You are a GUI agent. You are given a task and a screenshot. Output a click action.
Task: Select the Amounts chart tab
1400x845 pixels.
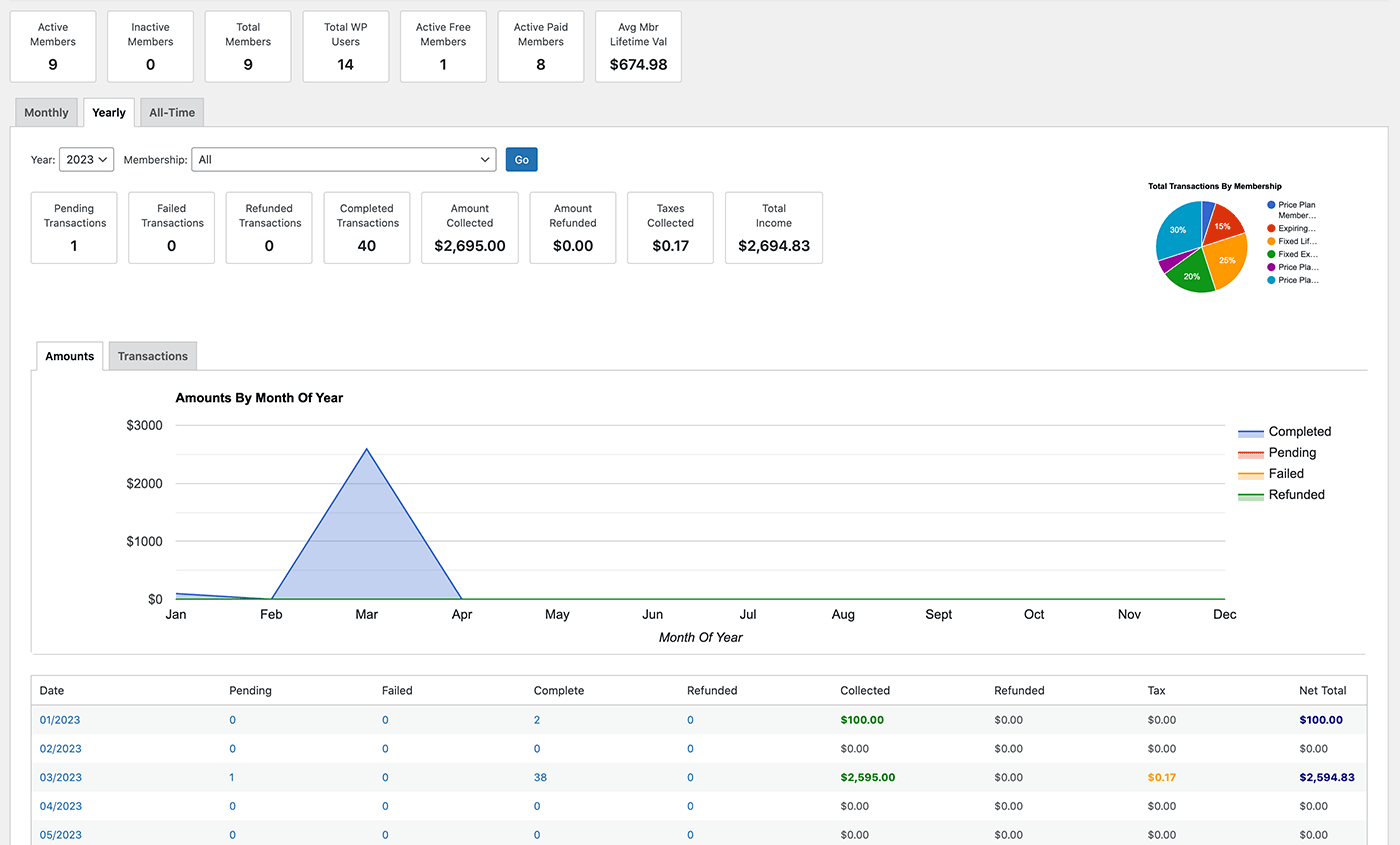pyautogui.click(x=70, y=356)
